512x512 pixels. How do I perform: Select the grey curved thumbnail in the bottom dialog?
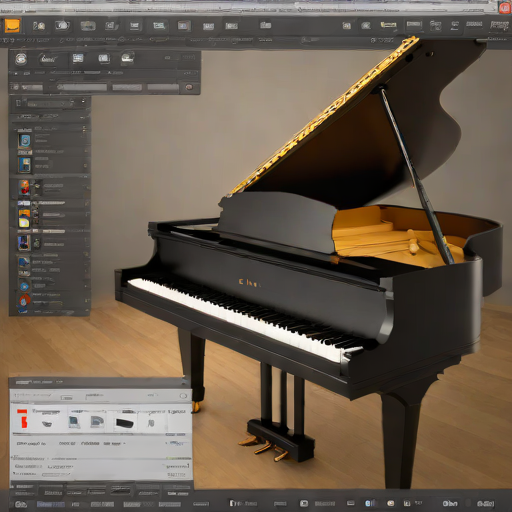[x=97, y=421]
